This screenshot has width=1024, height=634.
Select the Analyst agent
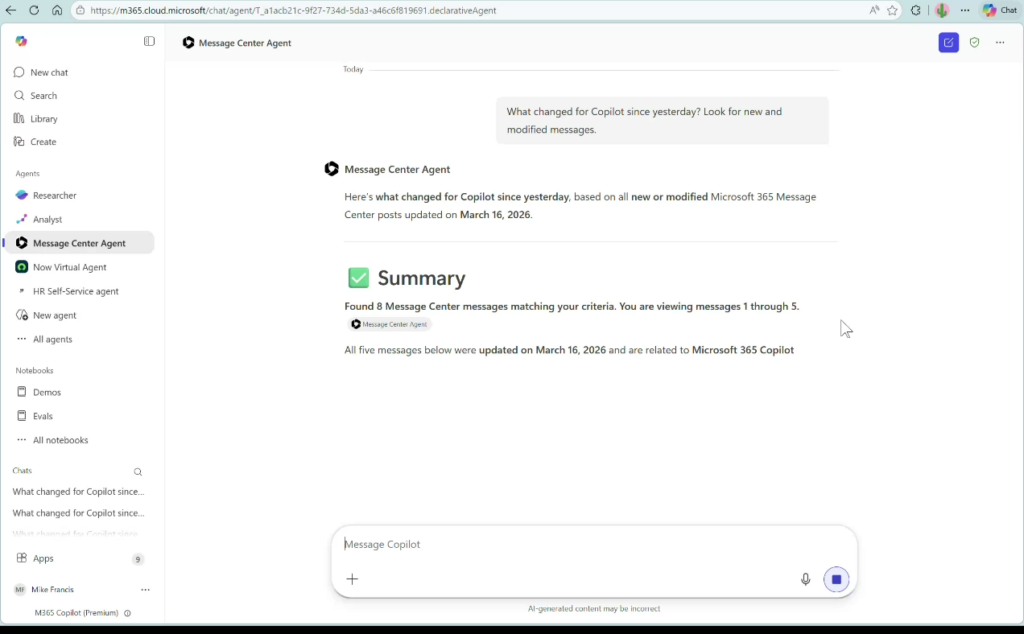(47, 219)
